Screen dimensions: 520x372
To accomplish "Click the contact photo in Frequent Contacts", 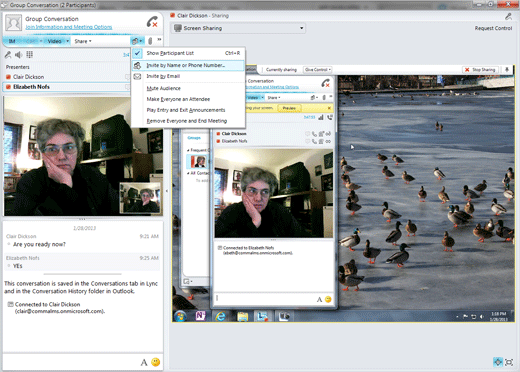I will [198, 161].
